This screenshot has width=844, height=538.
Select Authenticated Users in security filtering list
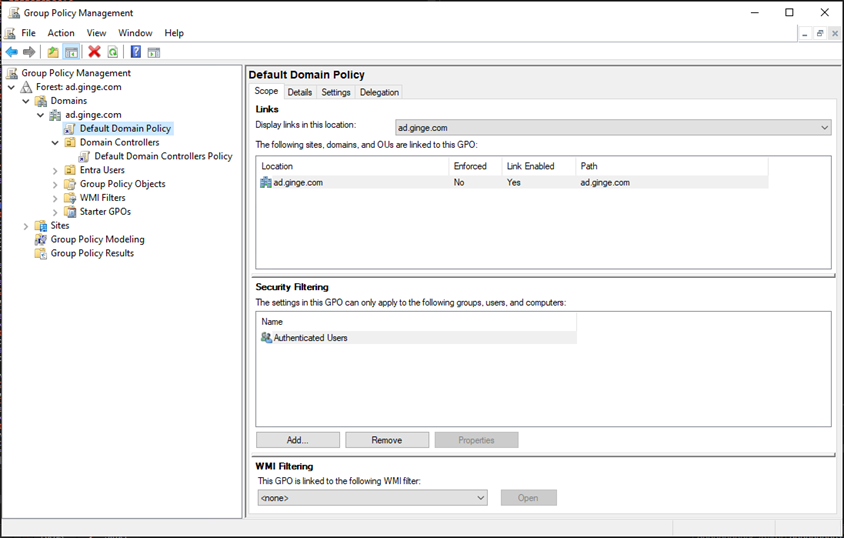coord(417,337)
